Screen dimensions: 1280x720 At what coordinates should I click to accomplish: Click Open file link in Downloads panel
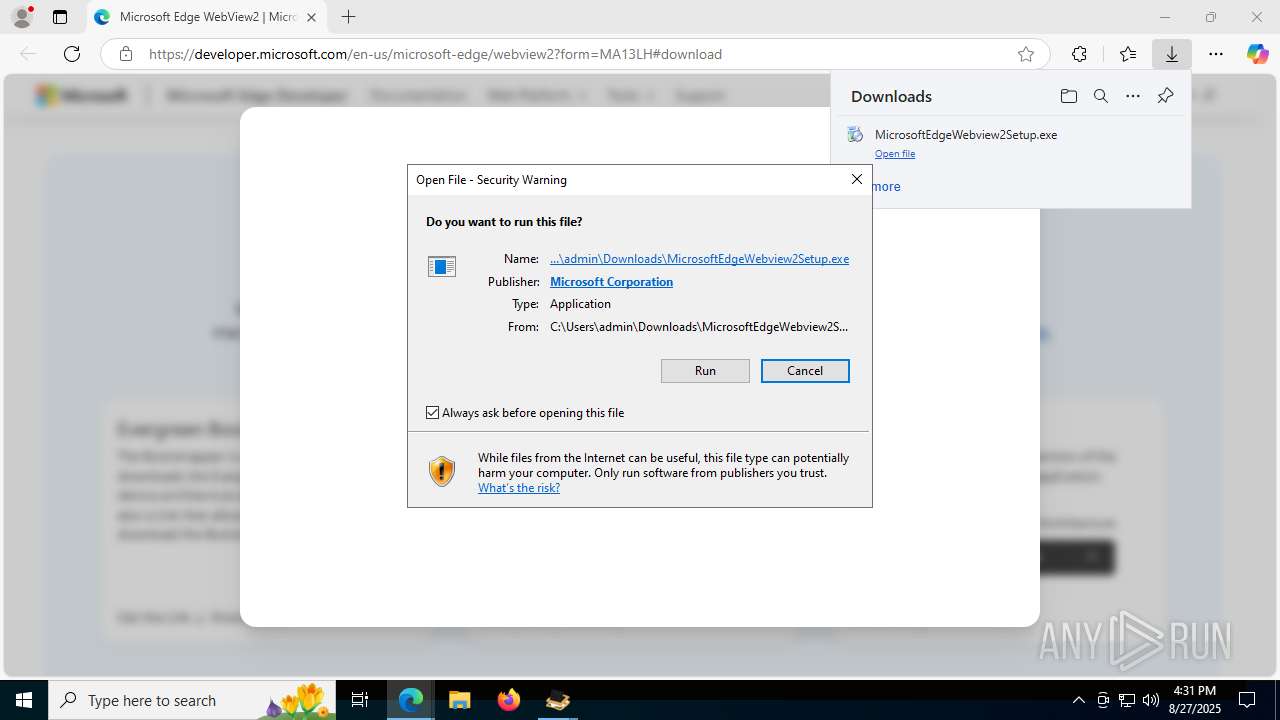(895, 154)
